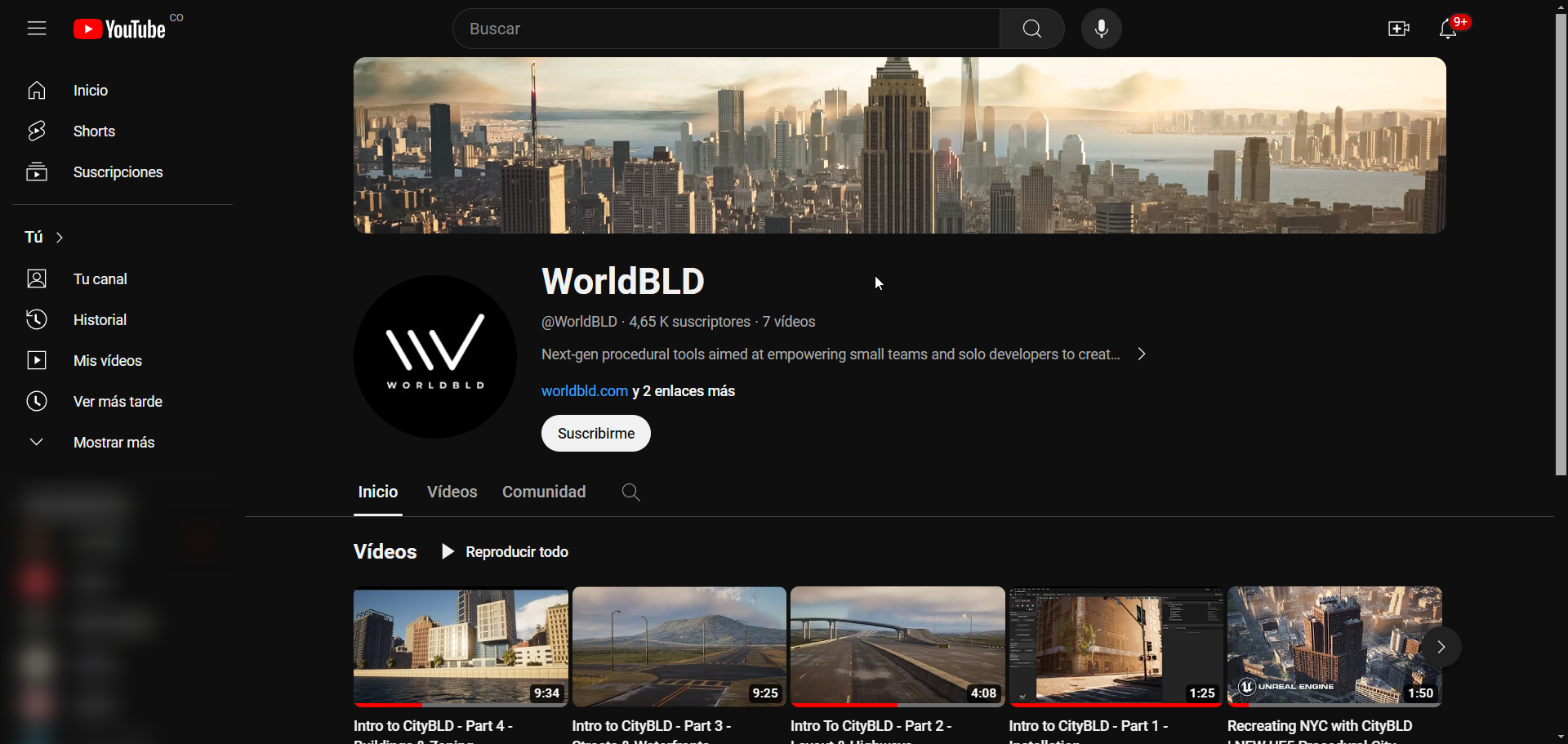Viewport: 1568px width, 744px height.
Task: Open the worldbld.com link
Action: [x=585, y=391]
